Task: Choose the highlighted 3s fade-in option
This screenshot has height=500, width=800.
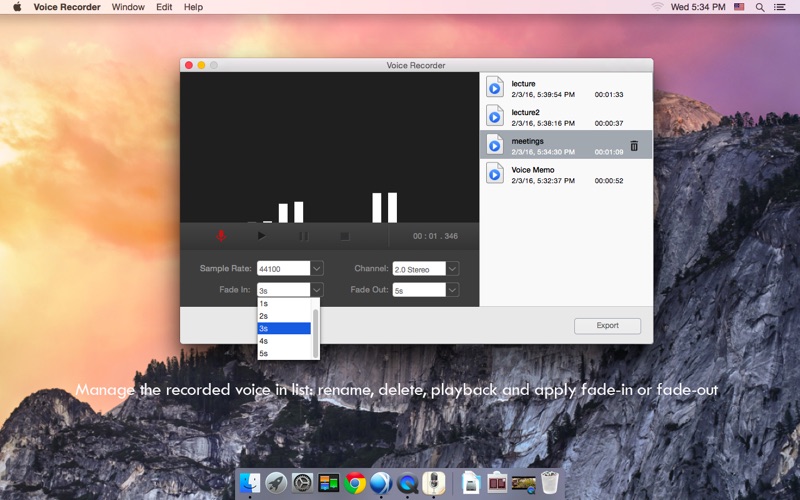Action: tap(284, 328)
